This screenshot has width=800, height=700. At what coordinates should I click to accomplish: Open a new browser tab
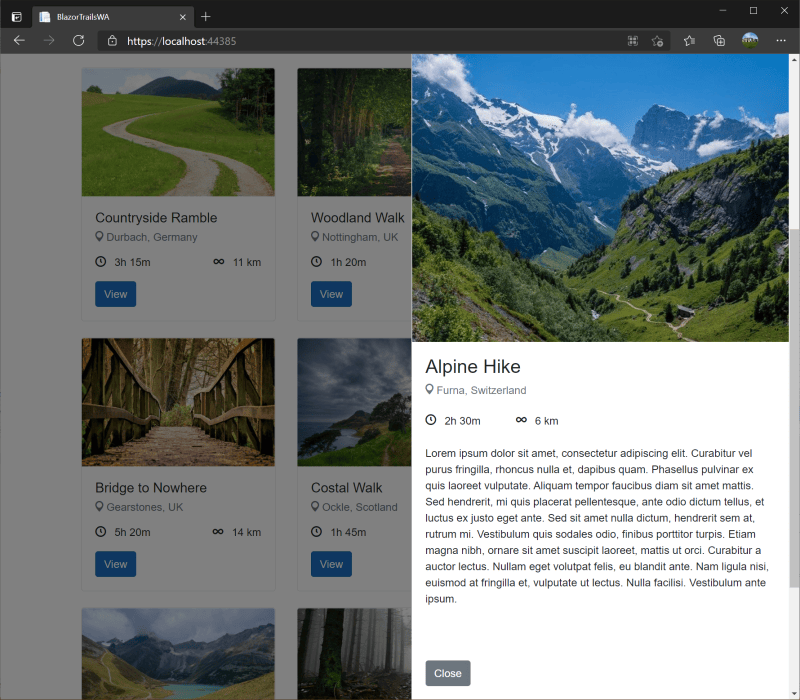coord(206,17)
